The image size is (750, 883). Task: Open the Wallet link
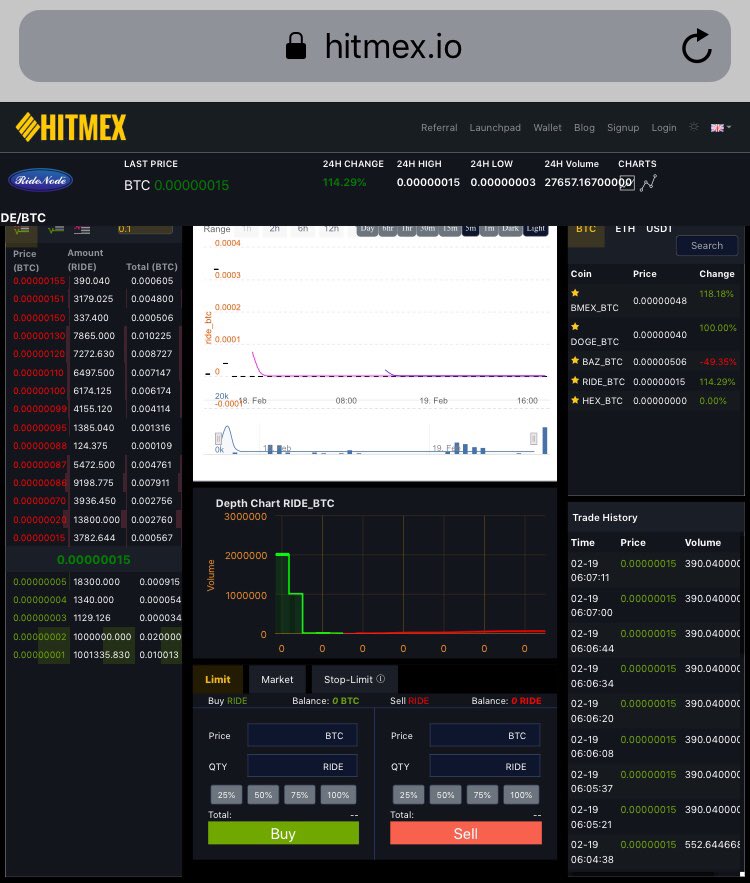(x=547, y=128)
